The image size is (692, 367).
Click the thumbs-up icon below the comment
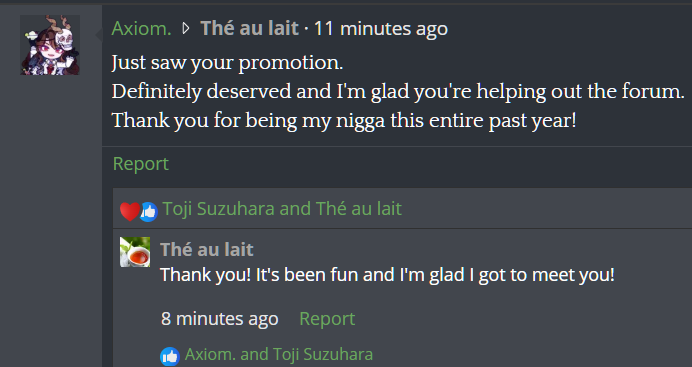(x=170, y=356)
